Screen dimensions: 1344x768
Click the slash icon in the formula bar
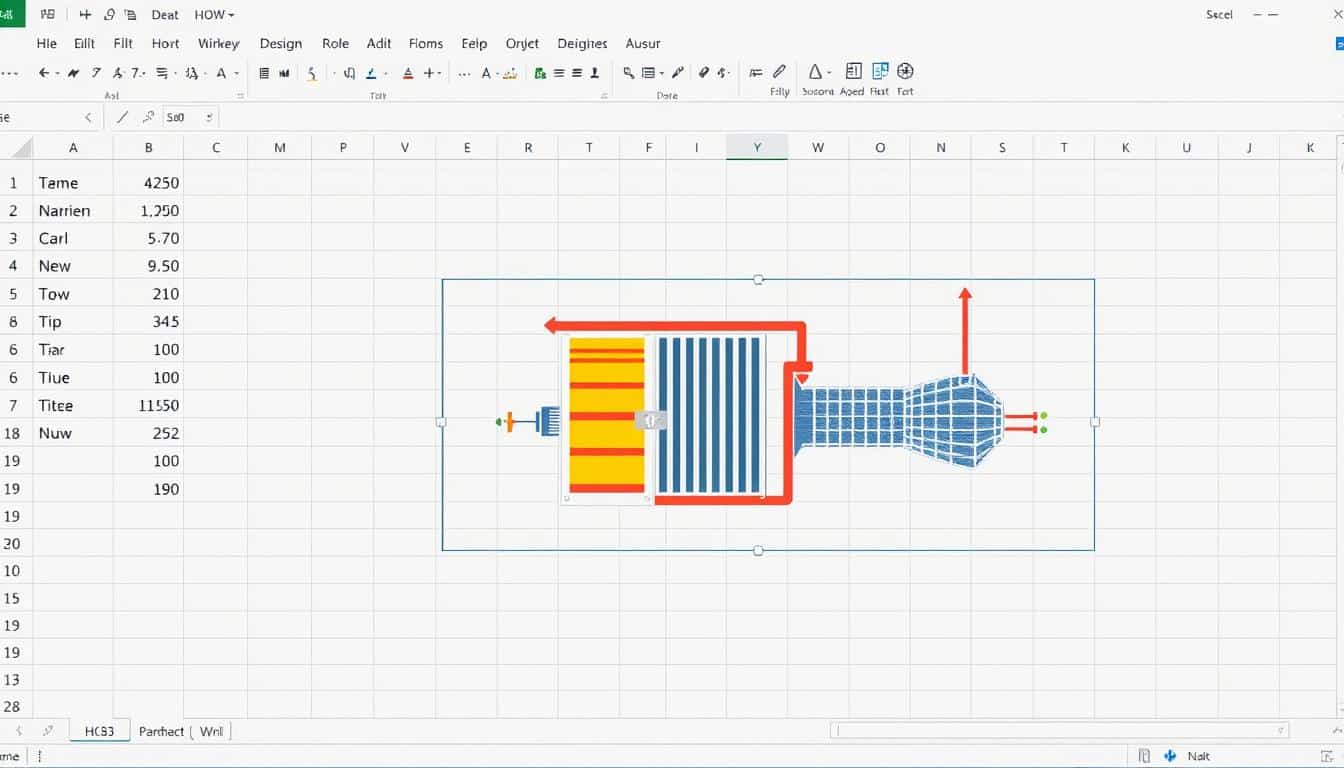pyautogui.click(x=122, y=117)
